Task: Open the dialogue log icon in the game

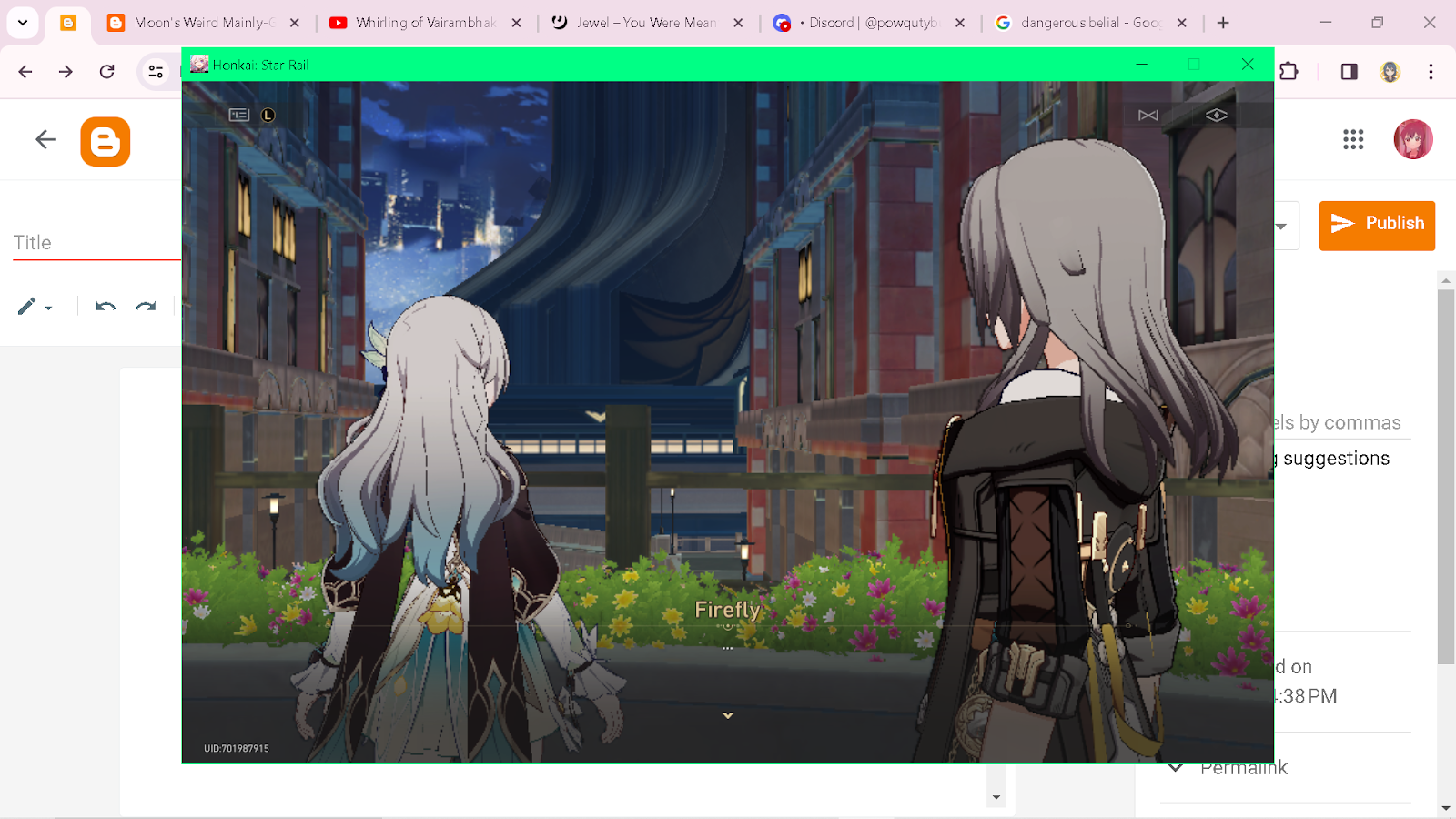Action: click(239, 115)
